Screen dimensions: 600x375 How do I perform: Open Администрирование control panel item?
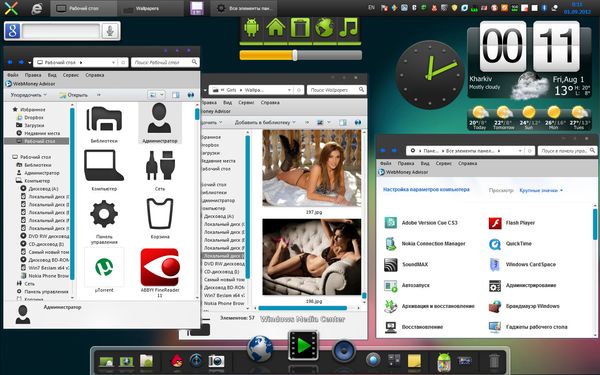pos(522,285)
